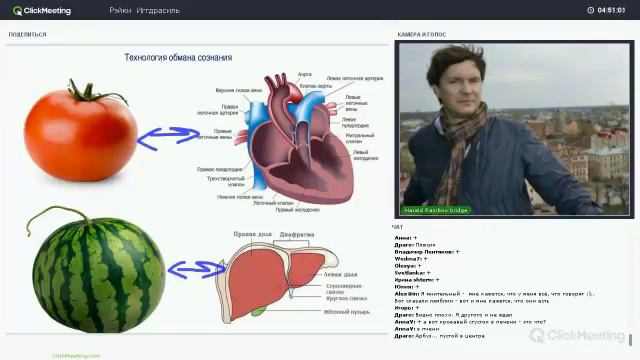Select the chat message from Ирина shtern
Image resolution: width=640 pixels, height=360 pixels.
click(x=417, y=280)
